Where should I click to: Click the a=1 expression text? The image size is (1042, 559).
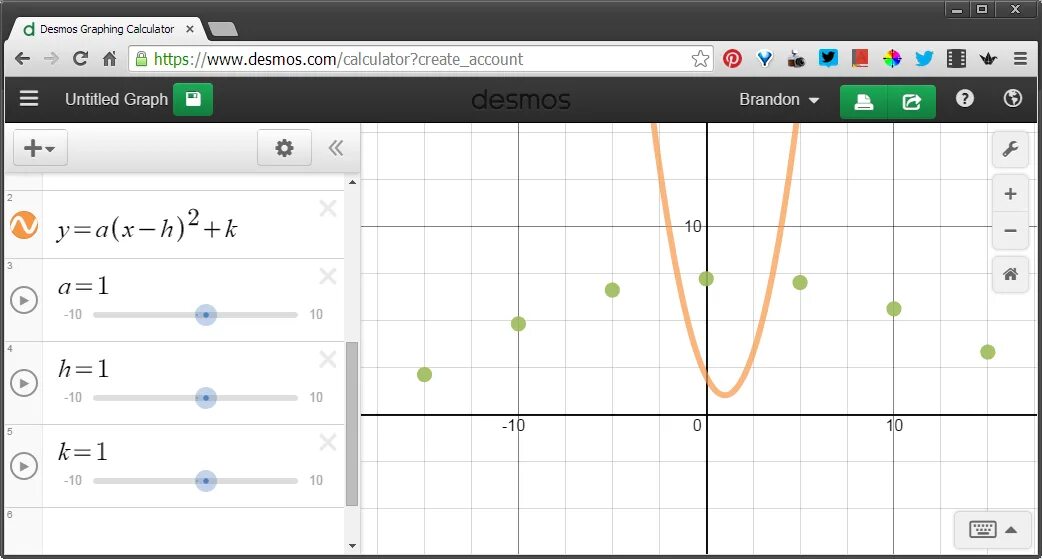coord(83,286)
